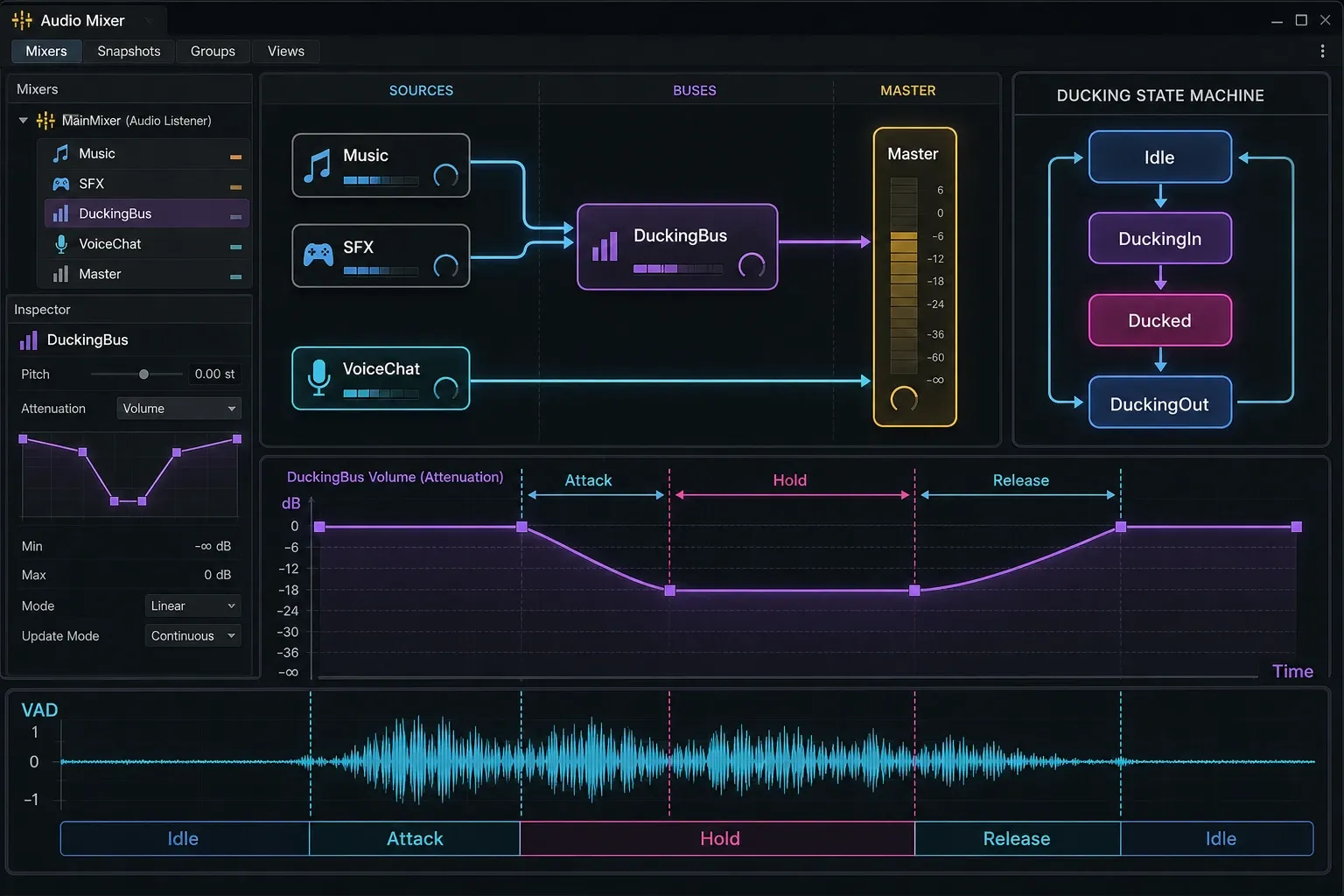Select the DuckingIn state box
The width and height of the screenshot is (1344, 896).
coord(1160,239)
